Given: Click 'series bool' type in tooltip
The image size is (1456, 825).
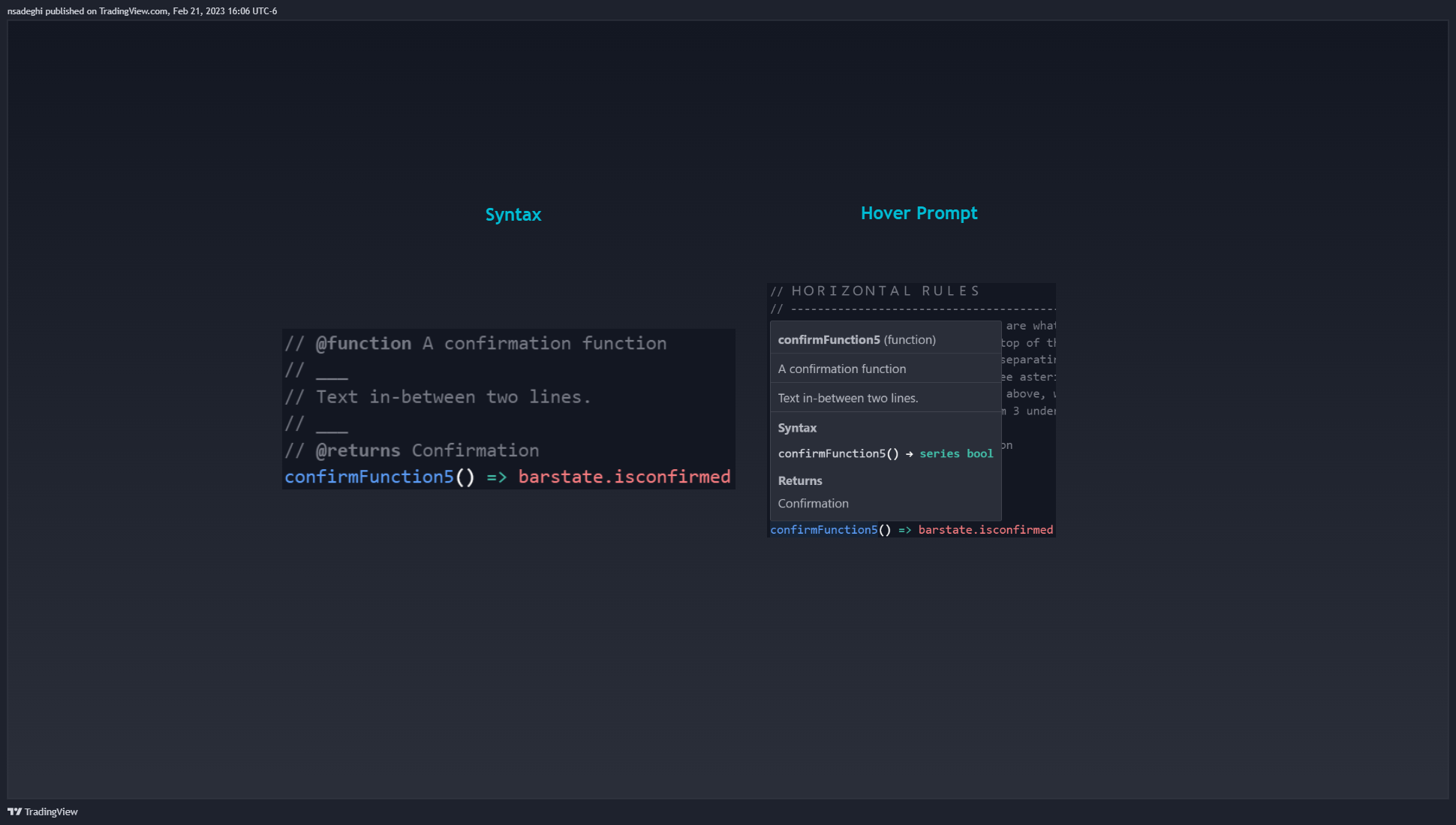Looking at the screenshot, I should click(x=956, y=453).
